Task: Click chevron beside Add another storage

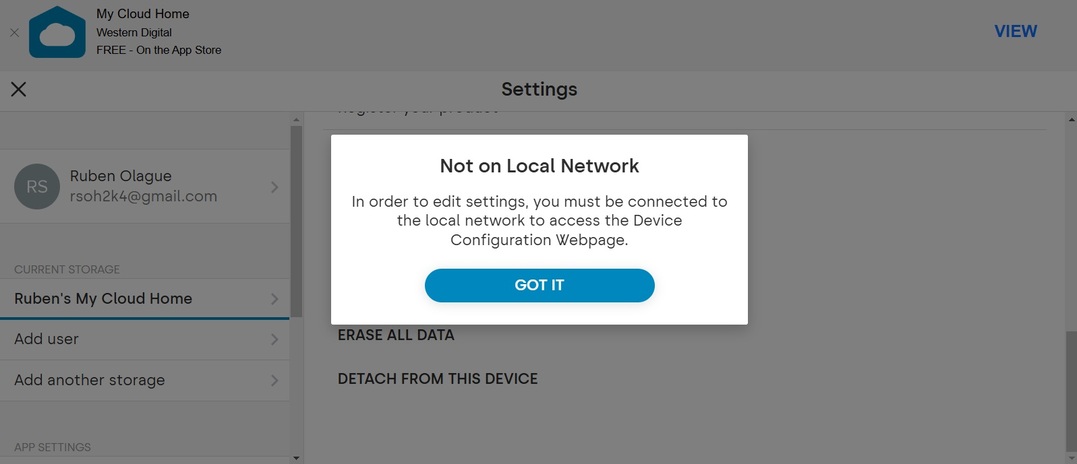Action: 274,380
